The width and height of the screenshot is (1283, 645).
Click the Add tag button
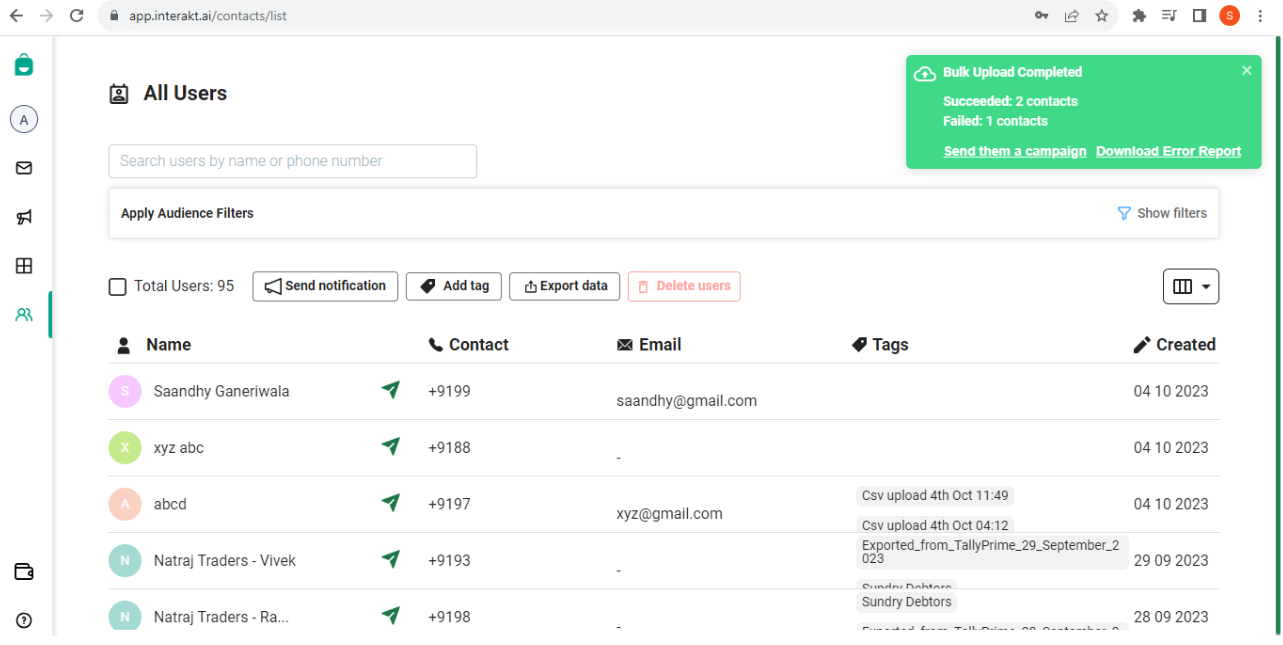click(x=454, y=286)
